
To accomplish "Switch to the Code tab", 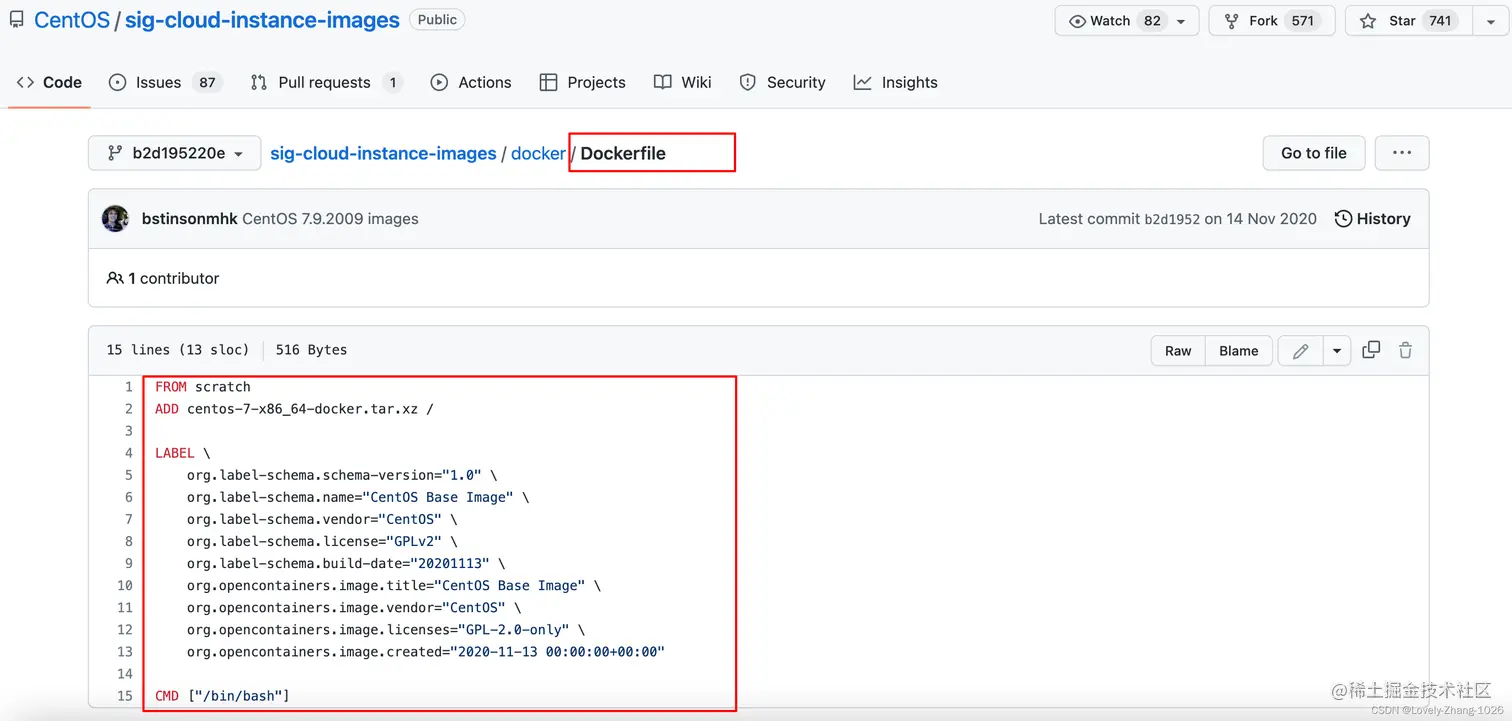I will [x=50, y=82].
